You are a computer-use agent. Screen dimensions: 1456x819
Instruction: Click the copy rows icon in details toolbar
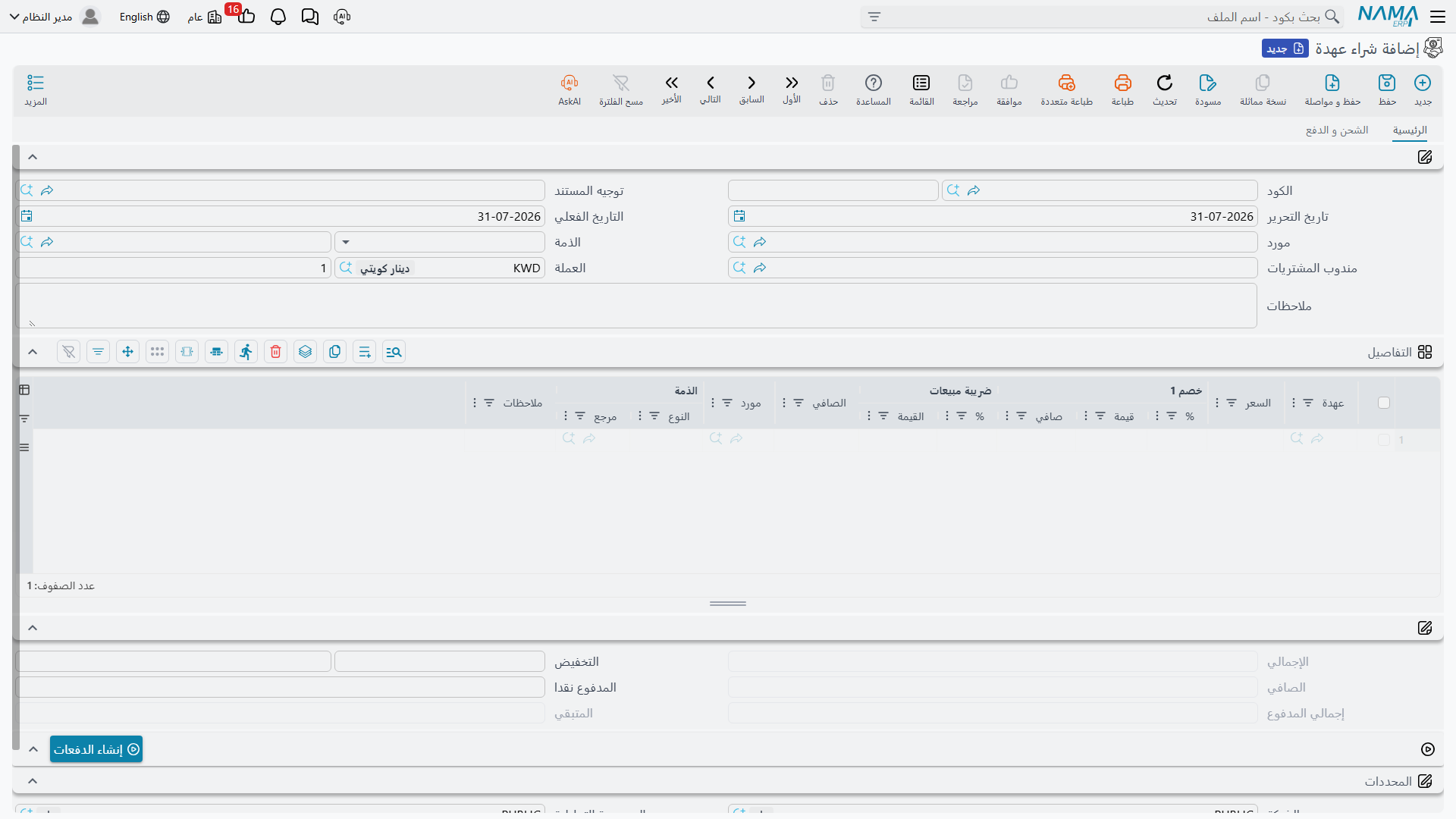335,352
